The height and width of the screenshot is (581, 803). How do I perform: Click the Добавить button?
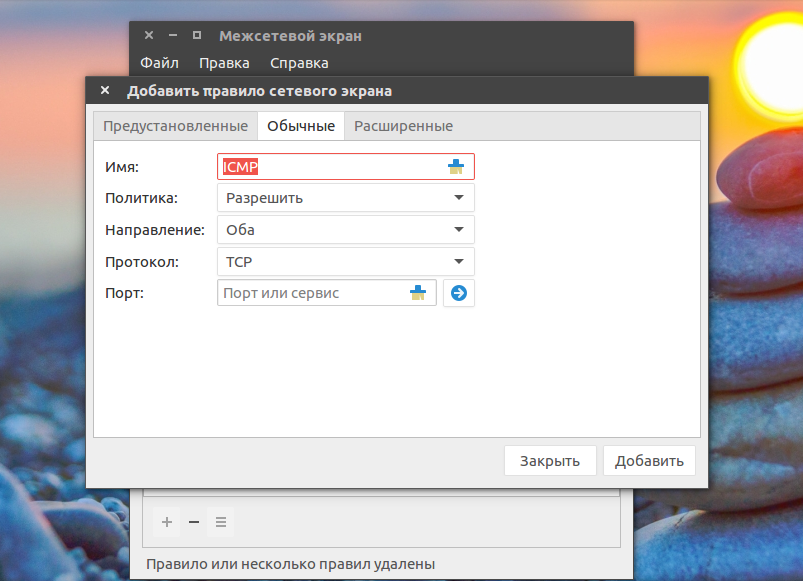(x=649, y=461)
